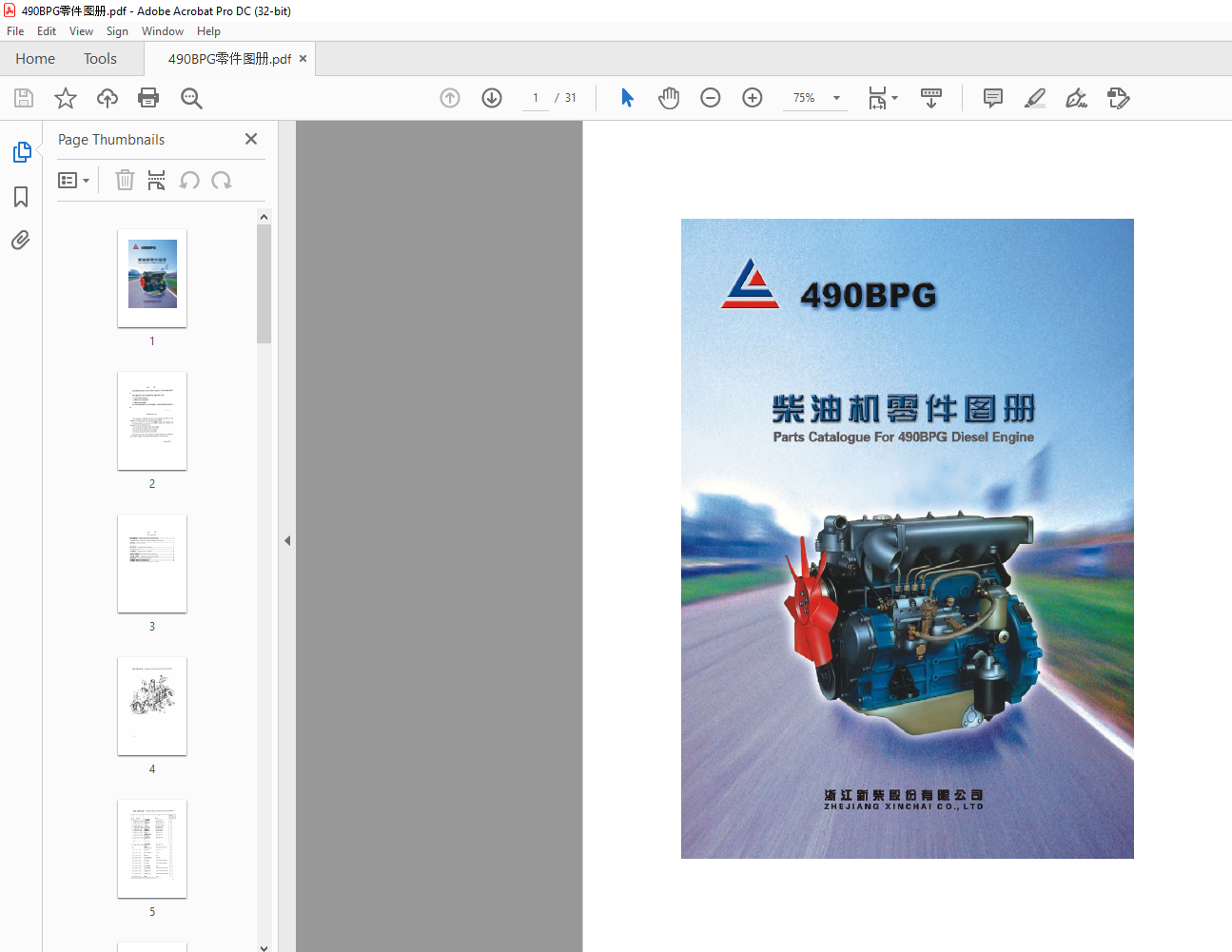
Task: Open thumbnail options dropdown
Action: tap(73, 180)
